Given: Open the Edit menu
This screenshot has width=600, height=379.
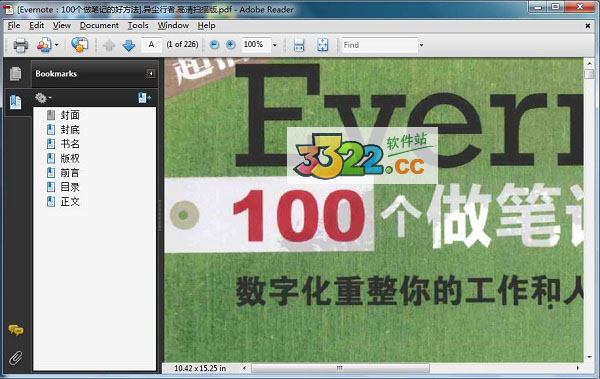Looking at the screenshot, I should [36, 25].
